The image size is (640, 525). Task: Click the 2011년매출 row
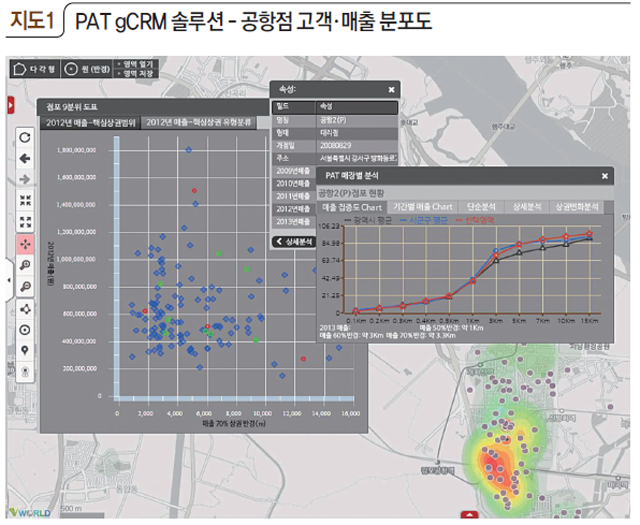(x=294, y=196)
